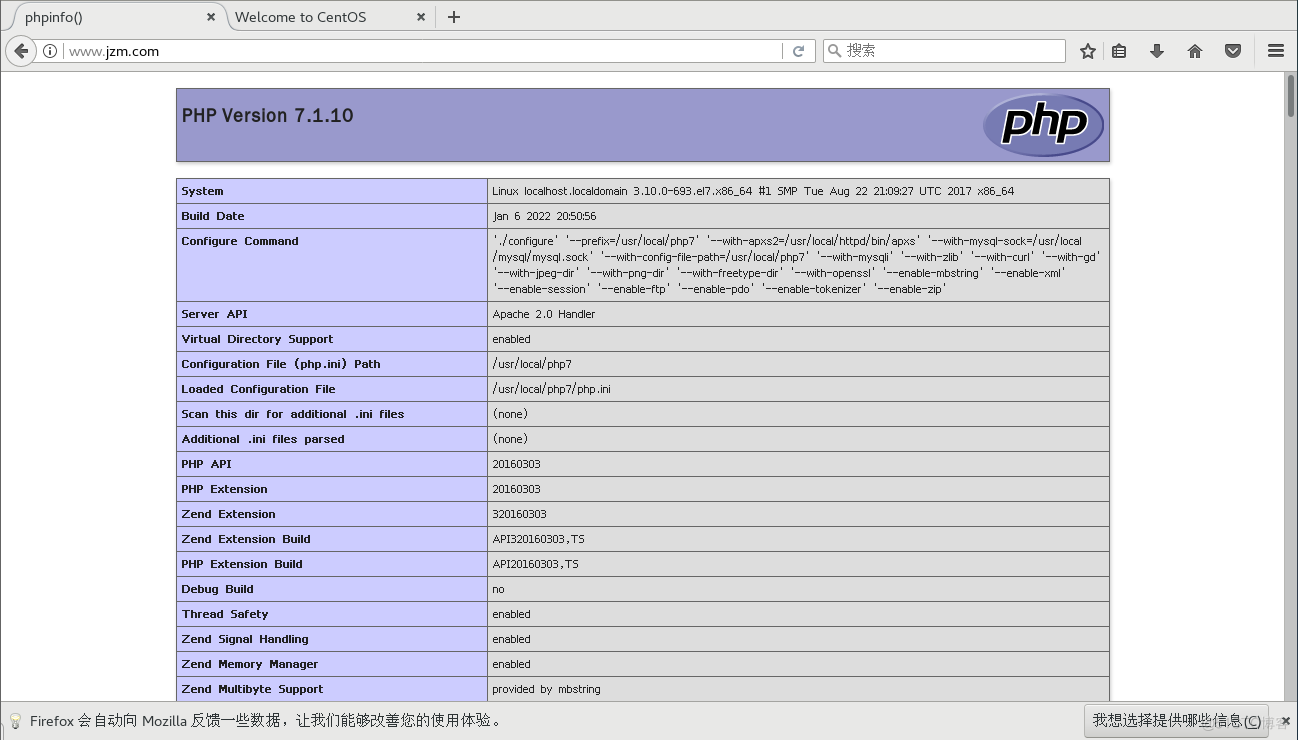Select the Linux localhost.localdomain system value
Screen dimensions: 1298x740
[x=753, y=191]
